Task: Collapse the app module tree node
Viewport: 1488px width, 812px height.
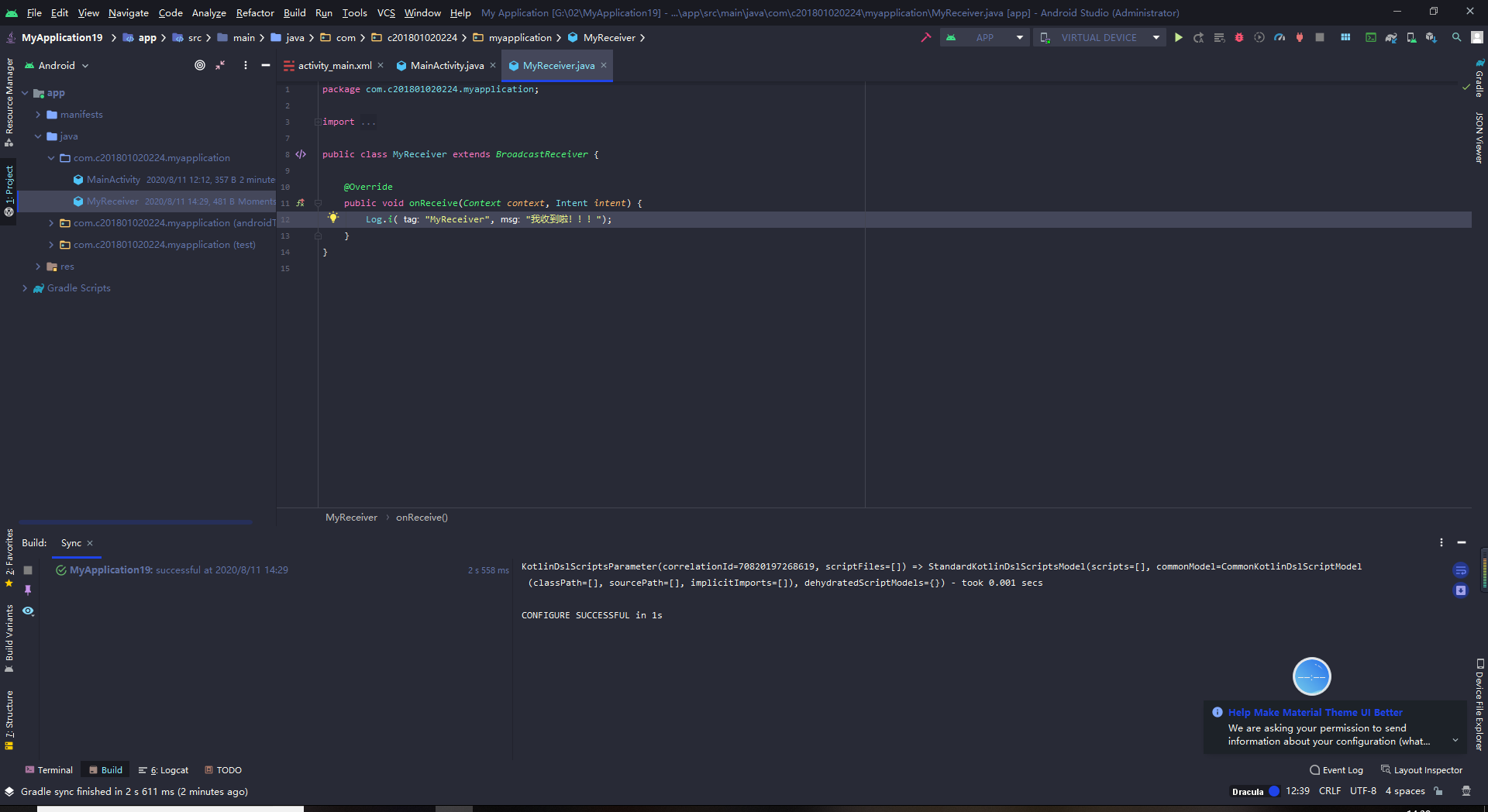Action: click(x=25, y=93)
